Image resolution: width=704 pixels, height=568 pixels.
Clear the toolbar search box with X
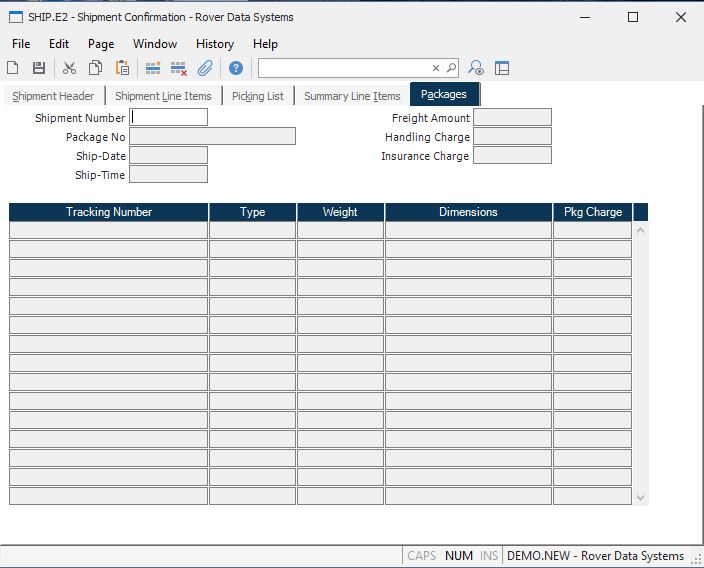pos(436,68)
